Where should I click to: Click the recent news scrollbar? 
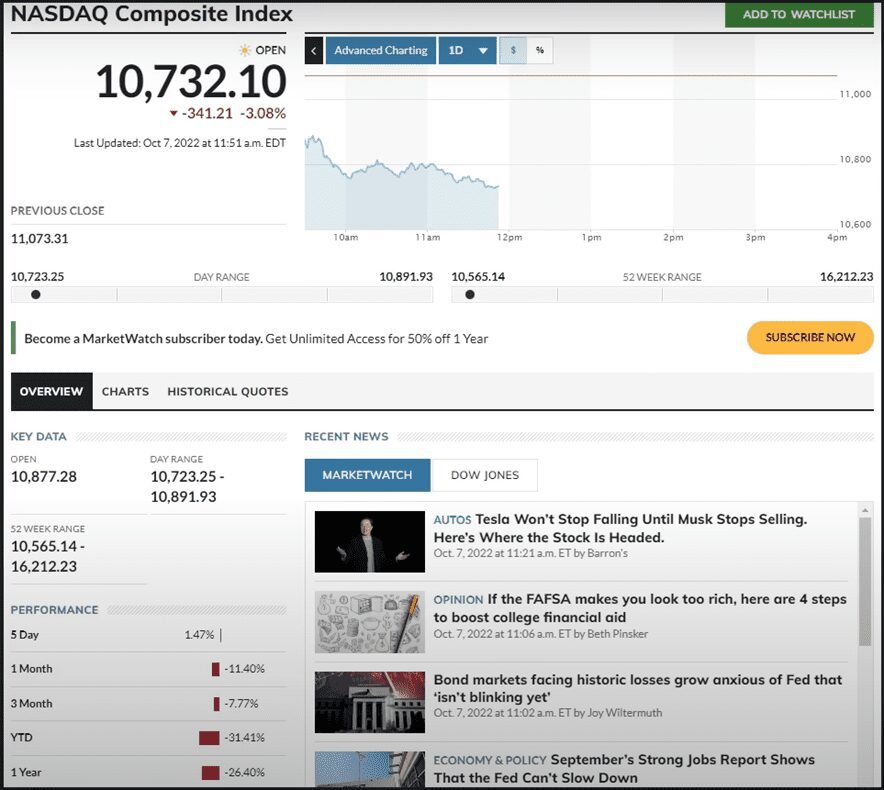[x=865, y=580]
